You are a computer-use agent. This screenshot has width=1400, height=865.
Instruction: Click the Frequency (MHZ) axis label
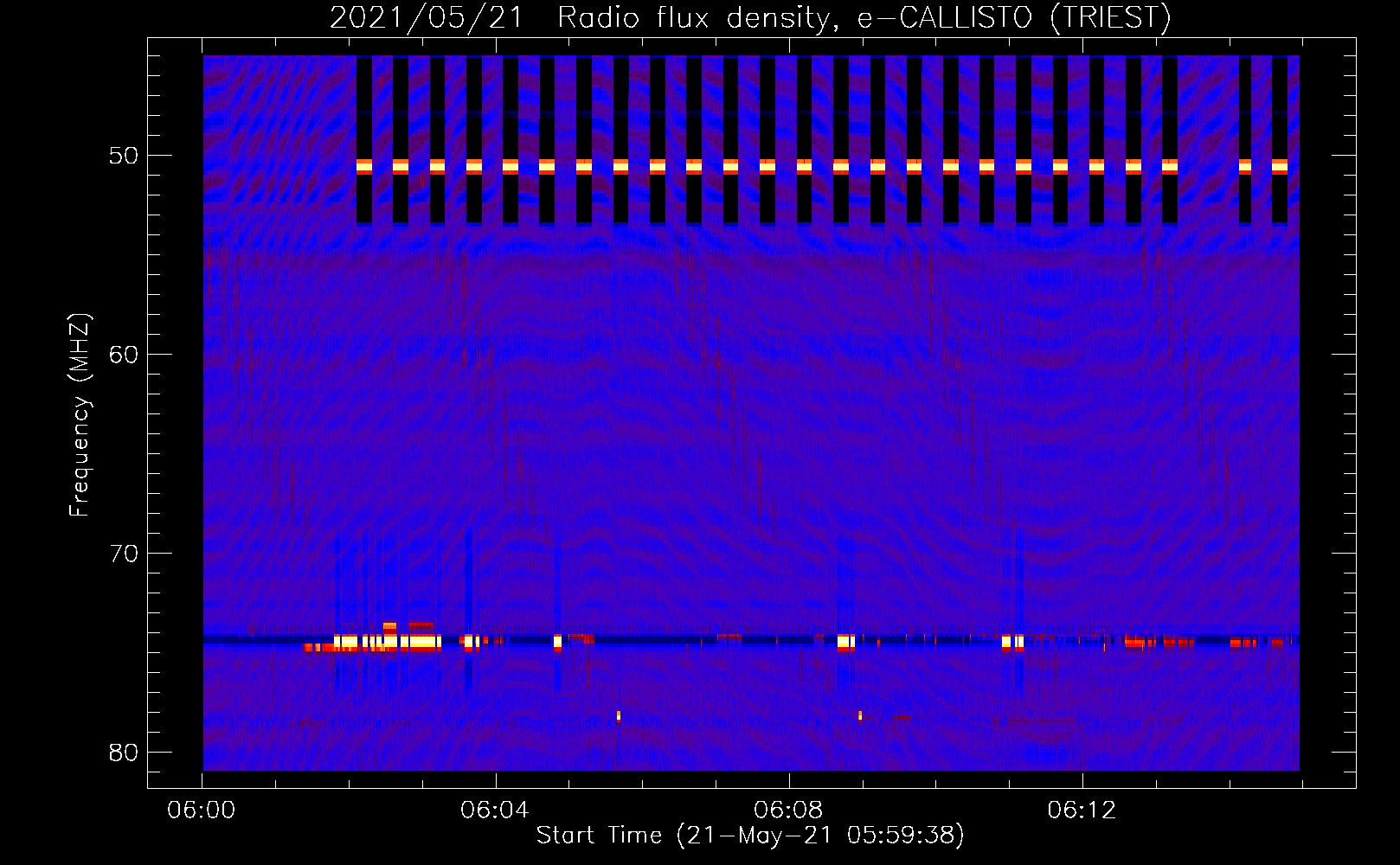coord(80,416)
